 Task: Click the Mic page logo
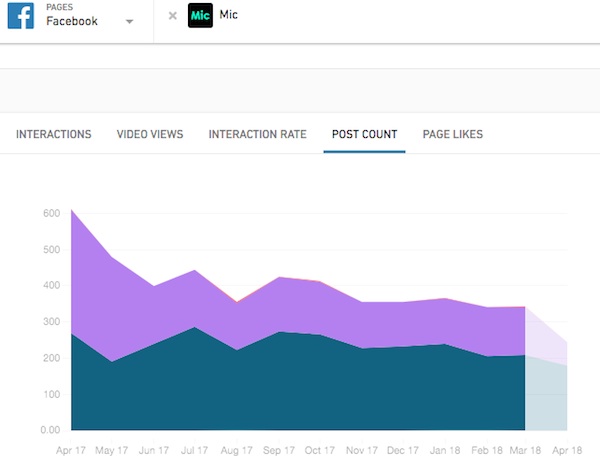(x=201, y=17)
